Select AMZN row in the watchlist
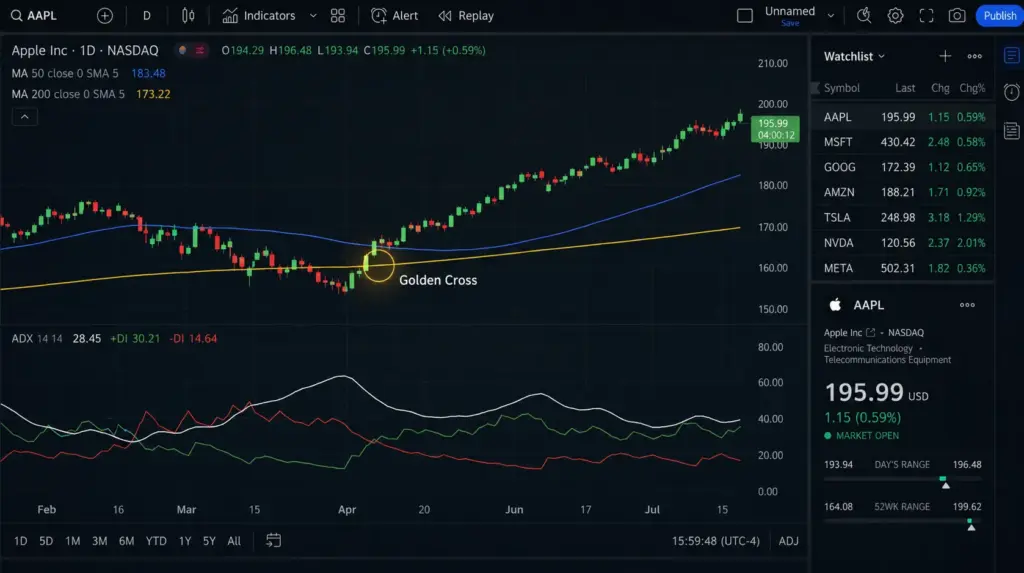 (x=903, y=192)
